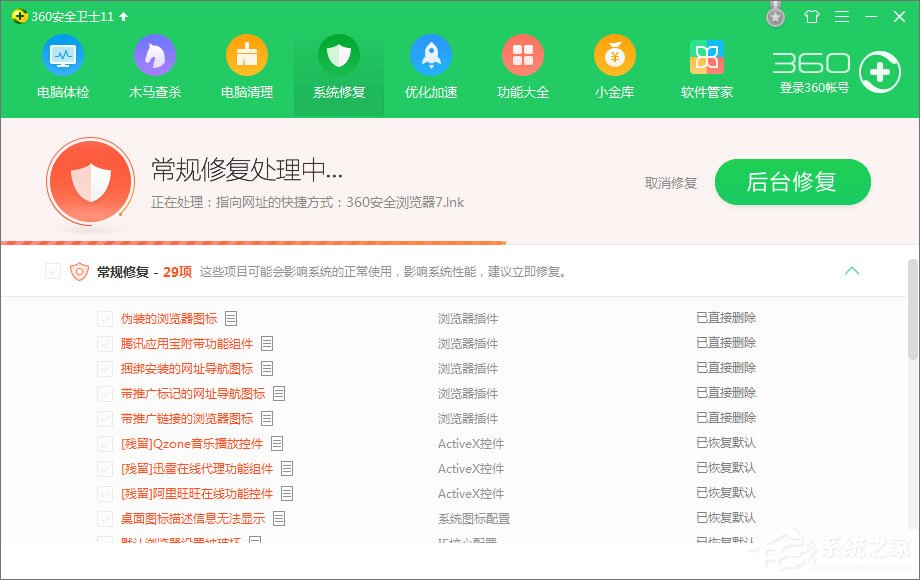Screen dimensions: 920x580
Task: Click 后台修复 to repair in background
Action: (792, 183)
